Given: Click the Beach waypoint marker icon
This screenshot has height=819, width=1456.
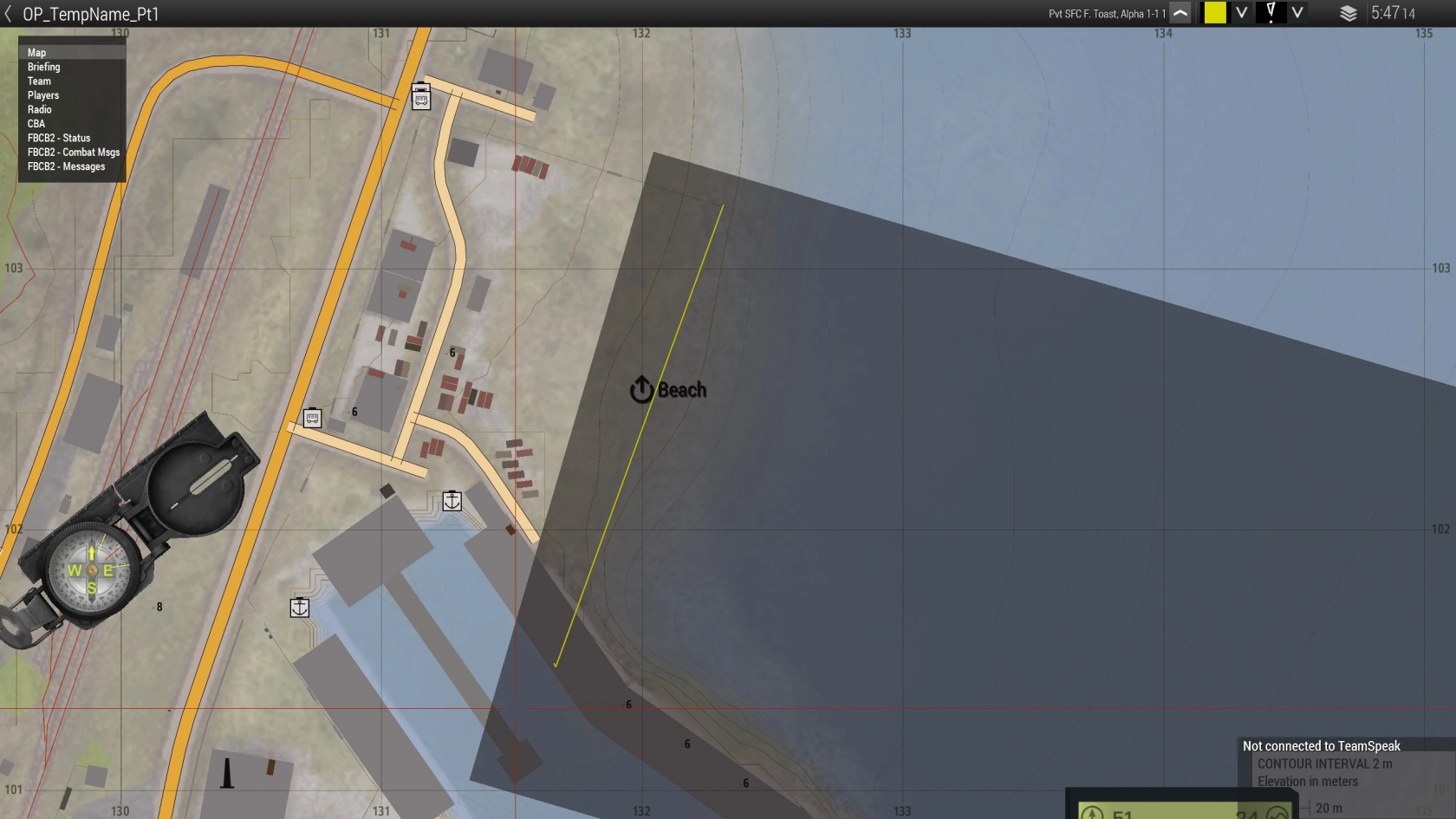Looking at the screenshot, I should [x=641, y=390].
